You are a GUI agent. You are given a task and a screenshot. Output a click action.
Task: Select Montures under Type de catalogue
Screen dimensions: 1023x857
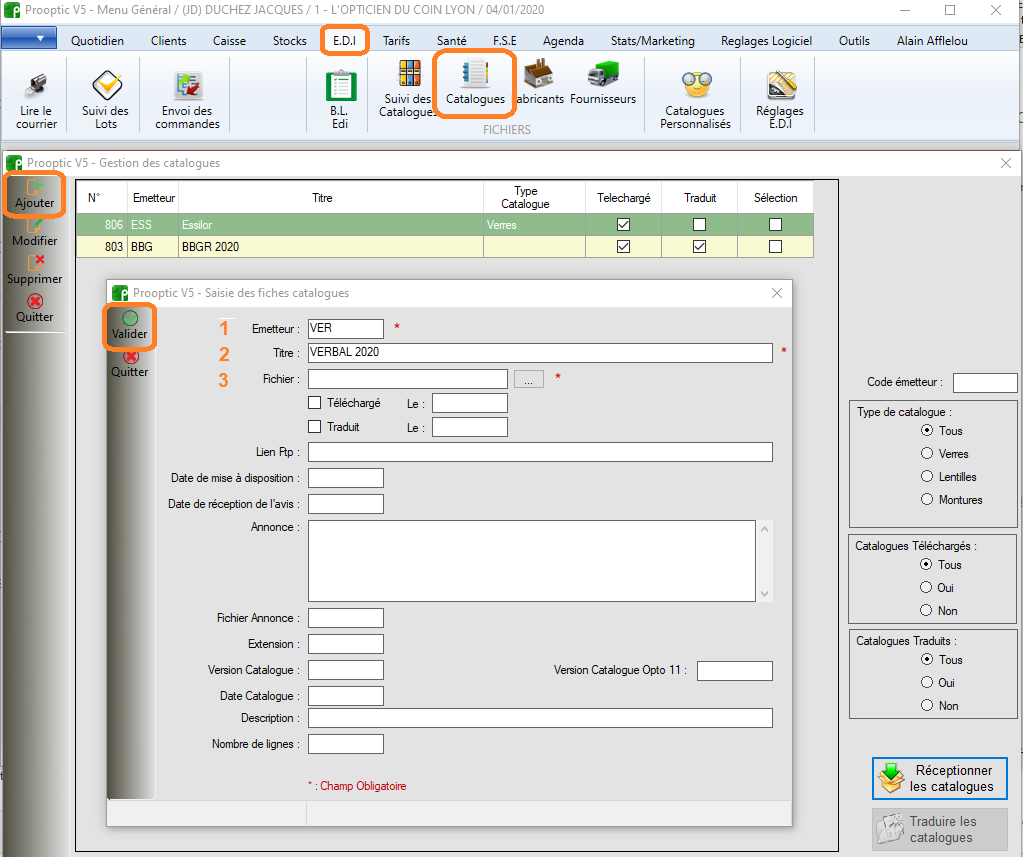[x=926, y=500]
